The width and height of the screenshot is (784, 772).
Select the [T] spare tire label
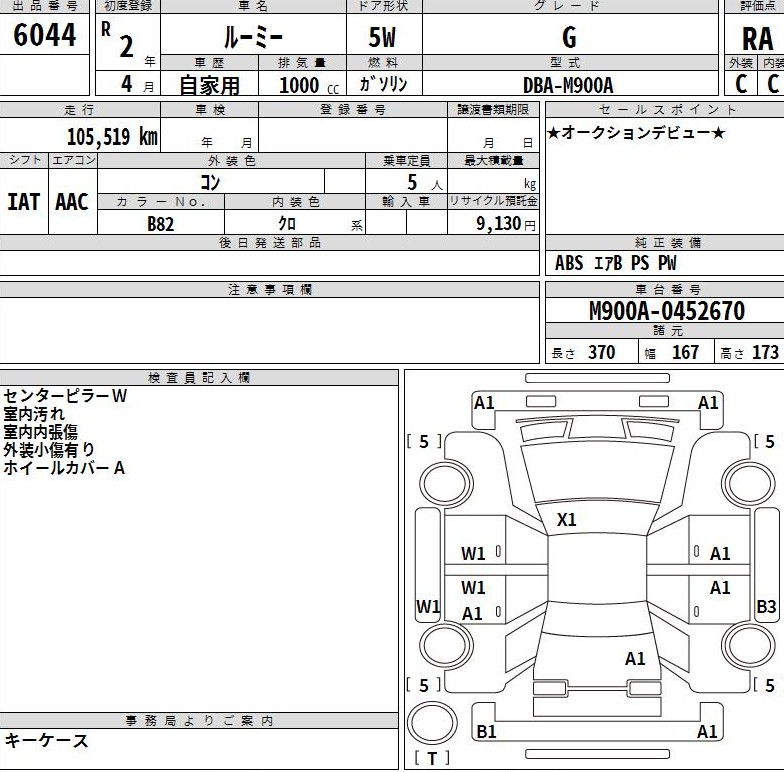pyautogui.click(x=432, y=758)
